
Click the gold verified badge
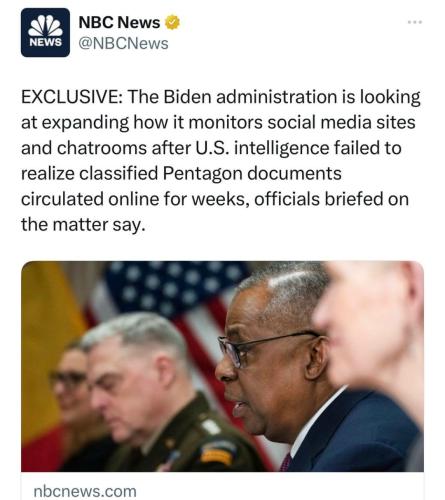(x=172, y=23)
